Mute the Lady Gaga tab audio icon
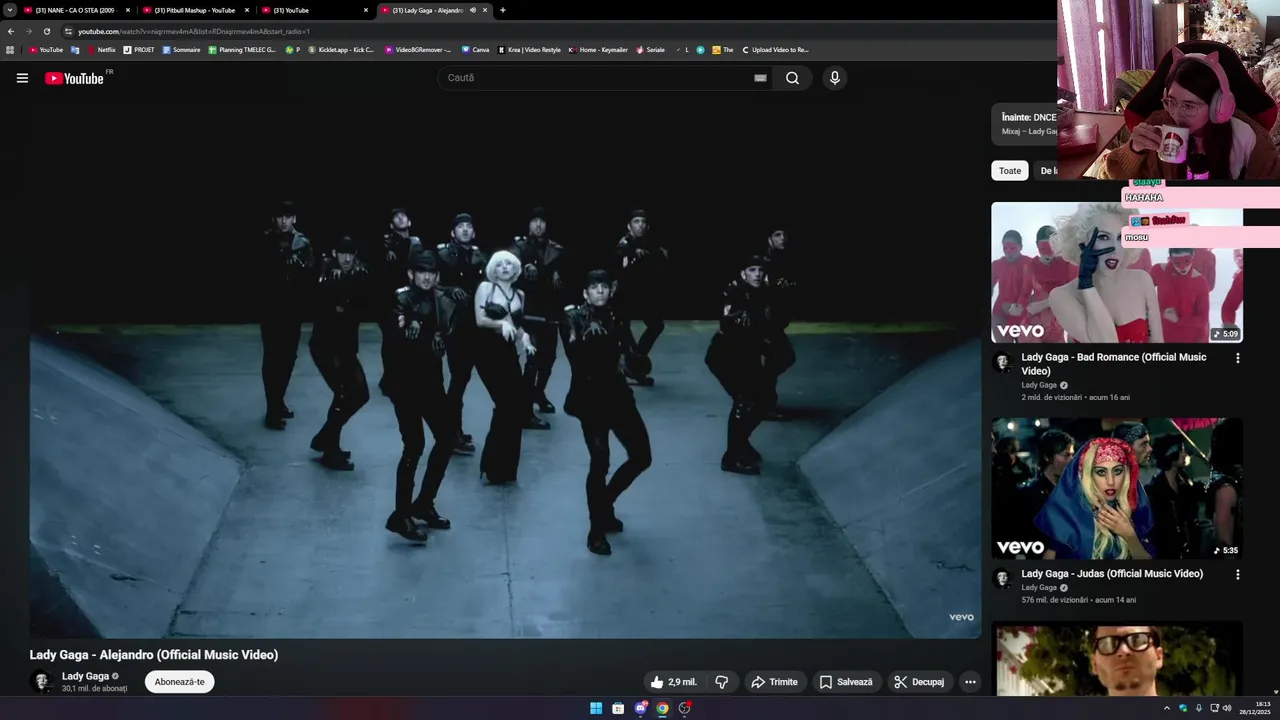Viewport: 1280px width, 720px height. tap(472, 10)
